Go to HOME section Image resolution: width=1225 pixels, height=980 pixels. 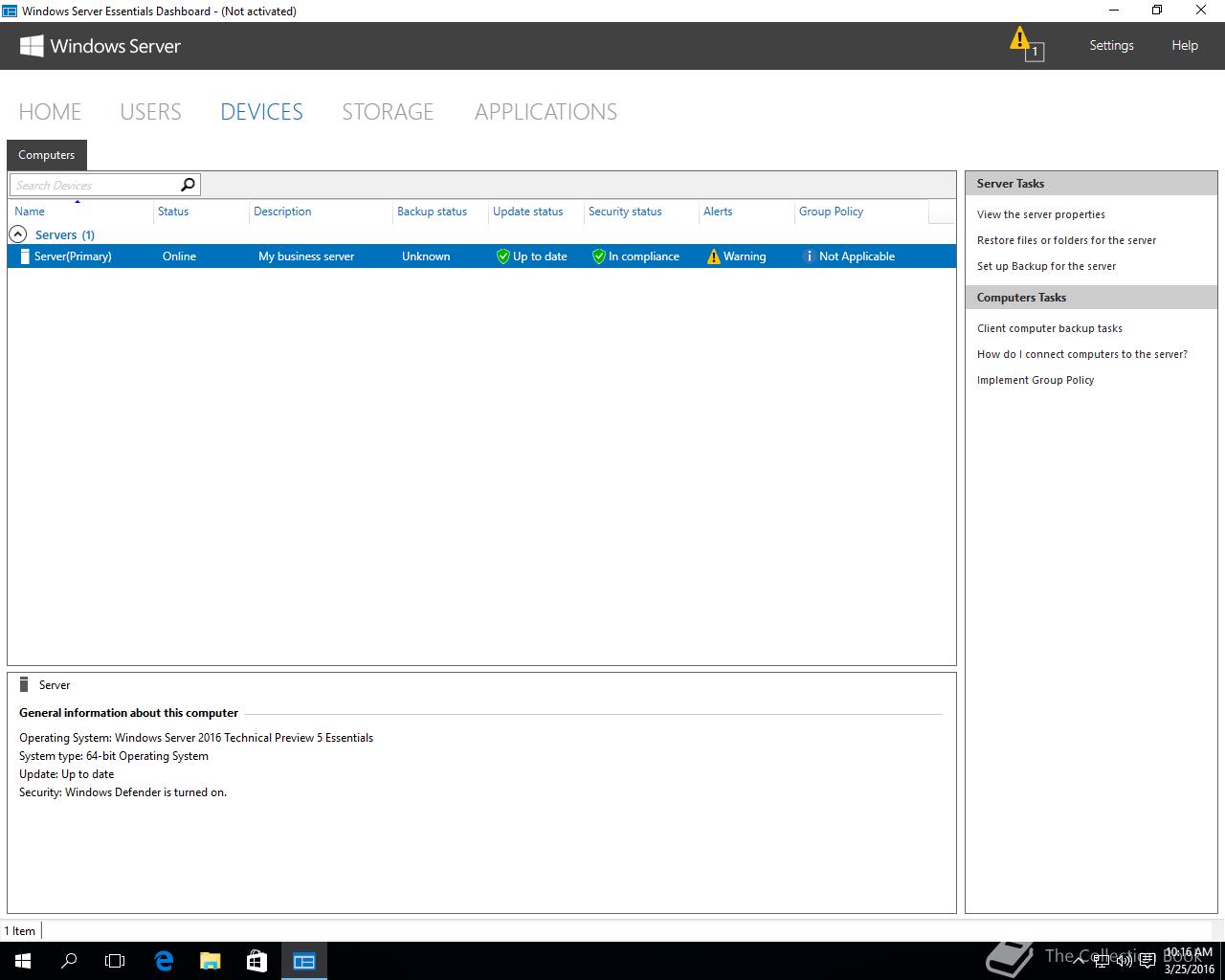coord(50,112)
